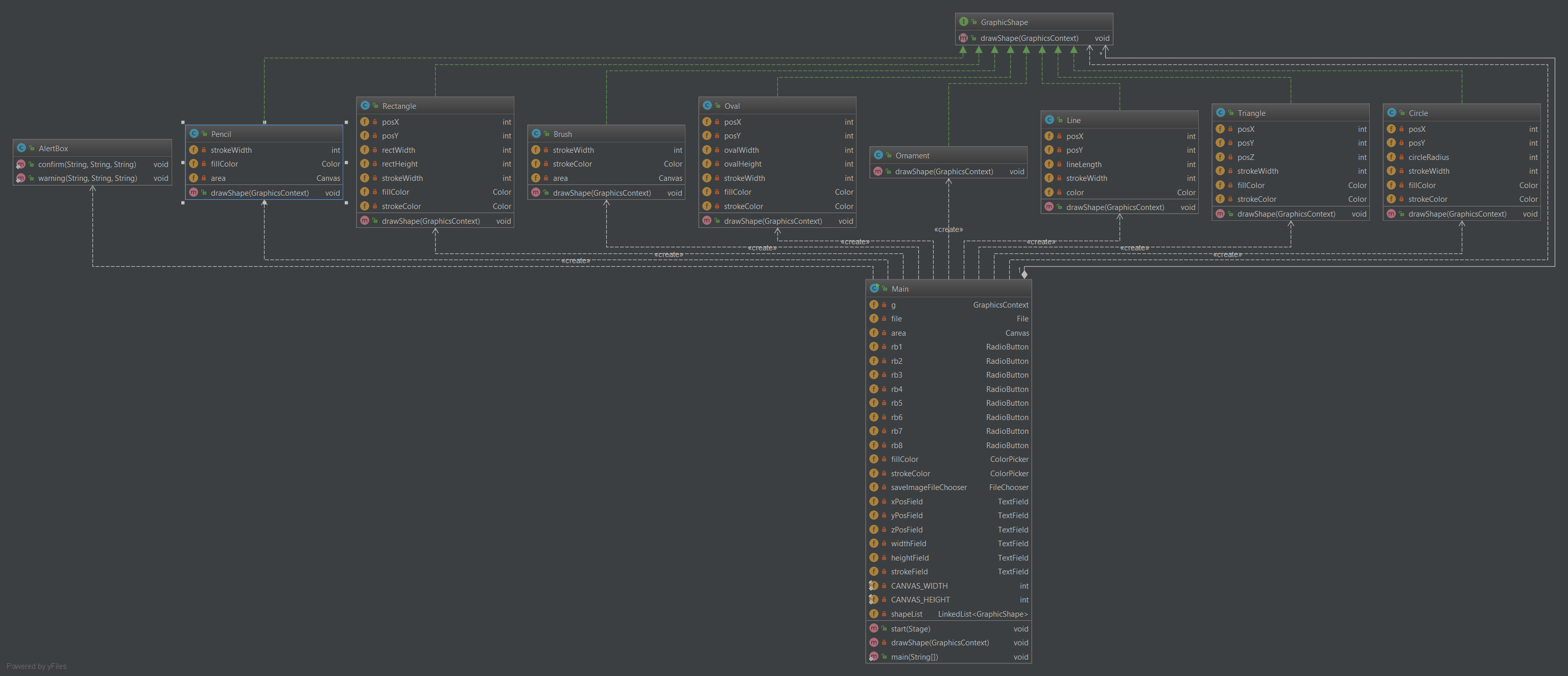Select the Ornament class title

pos(912,155)
